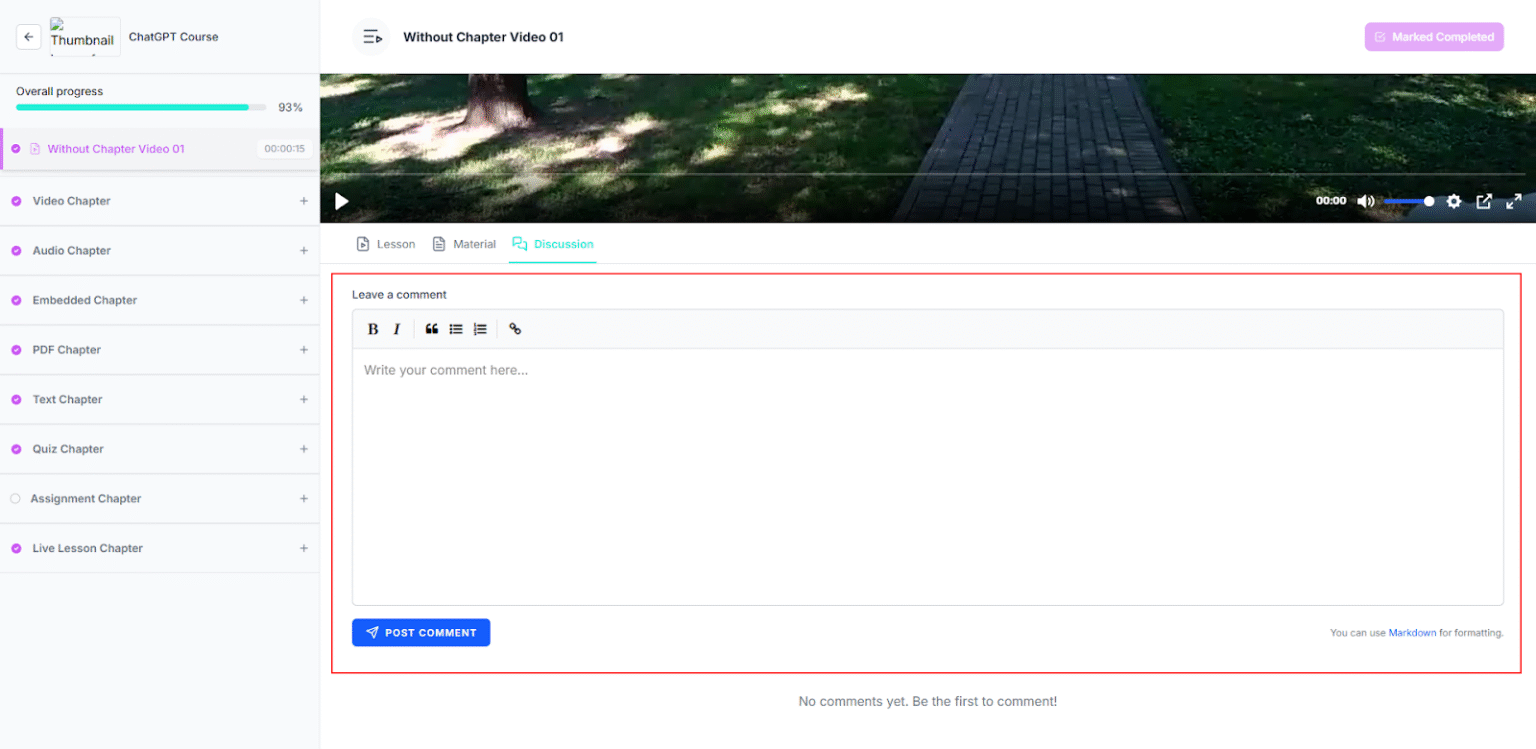
Task: Expand the Audio Chapter section
Action: [x=303, y=250]
